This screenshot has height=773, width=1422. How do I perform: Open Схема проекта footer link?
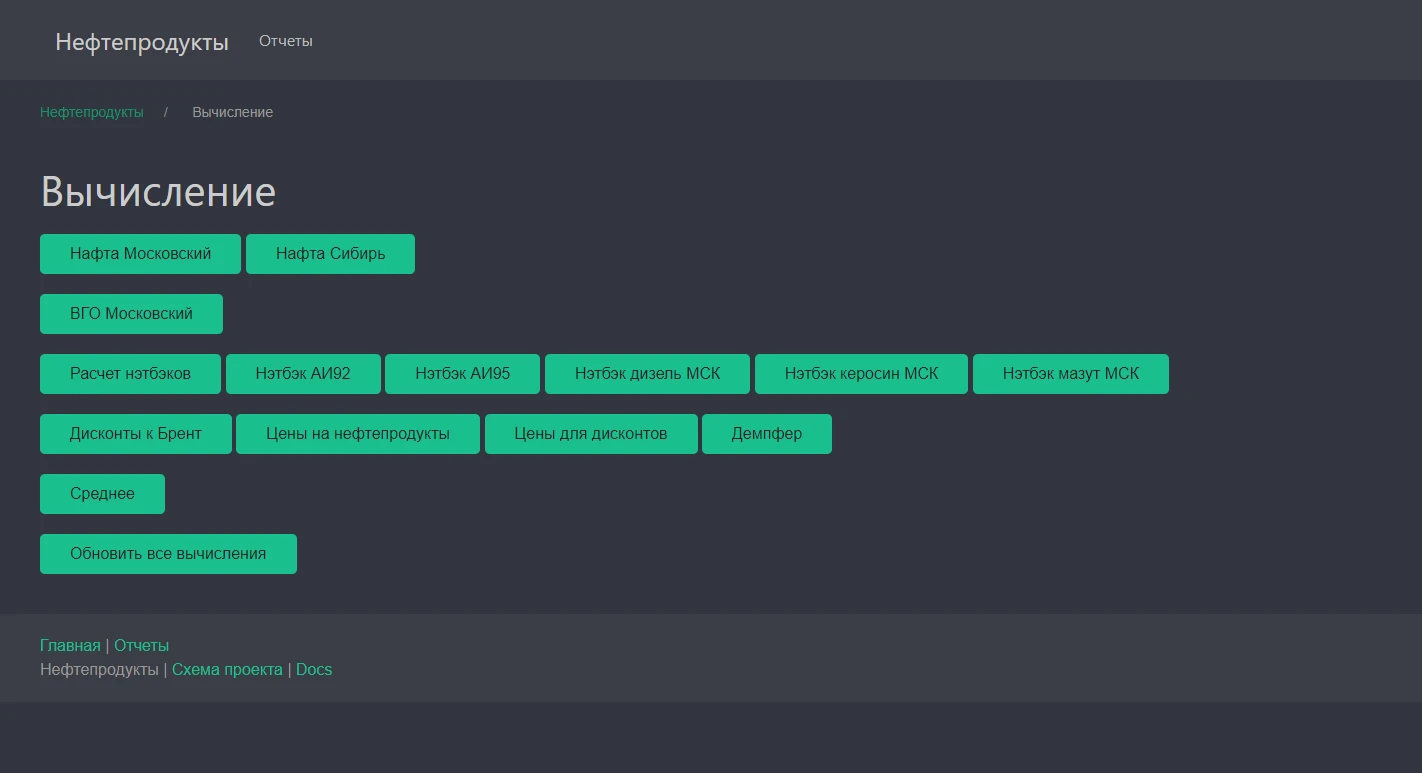227,669
